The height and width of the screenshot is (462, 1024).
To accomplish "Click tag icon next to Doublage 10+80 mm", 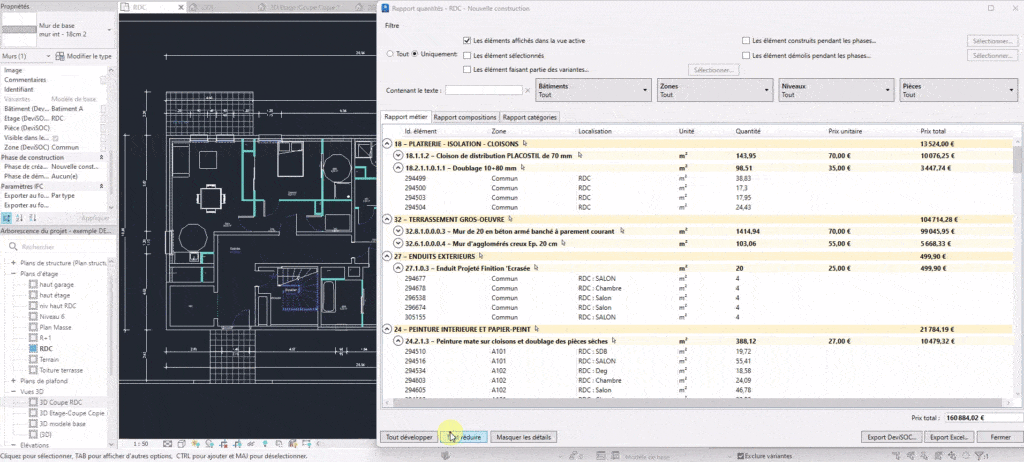I will tap(523, 168).
